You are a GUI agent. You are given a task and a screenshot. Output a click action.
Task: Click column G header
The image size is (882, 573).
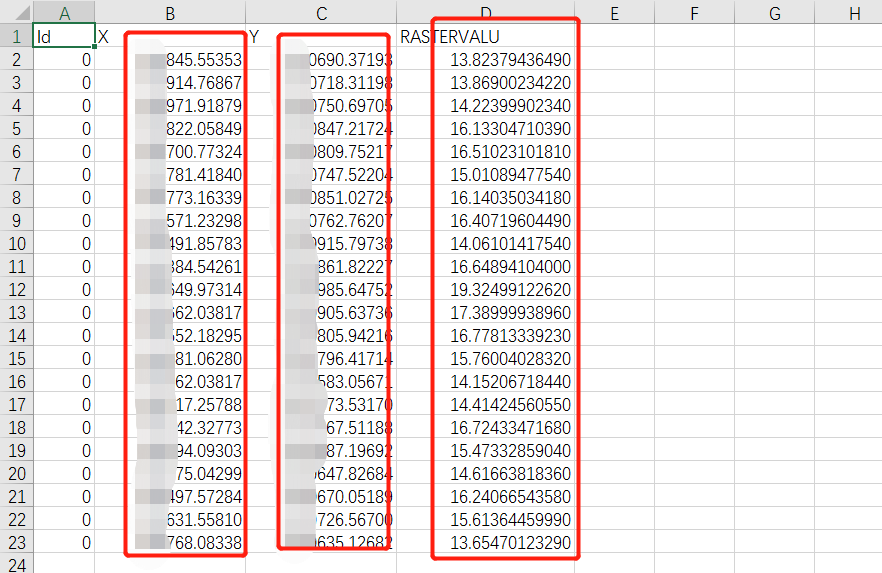tap(775, 13)
